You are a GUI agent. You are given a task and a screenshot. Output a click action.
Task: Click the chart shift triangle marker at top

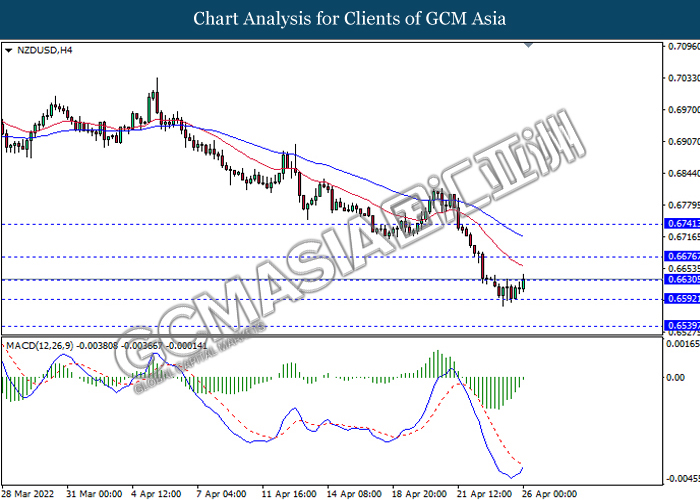tap(529, 45)
